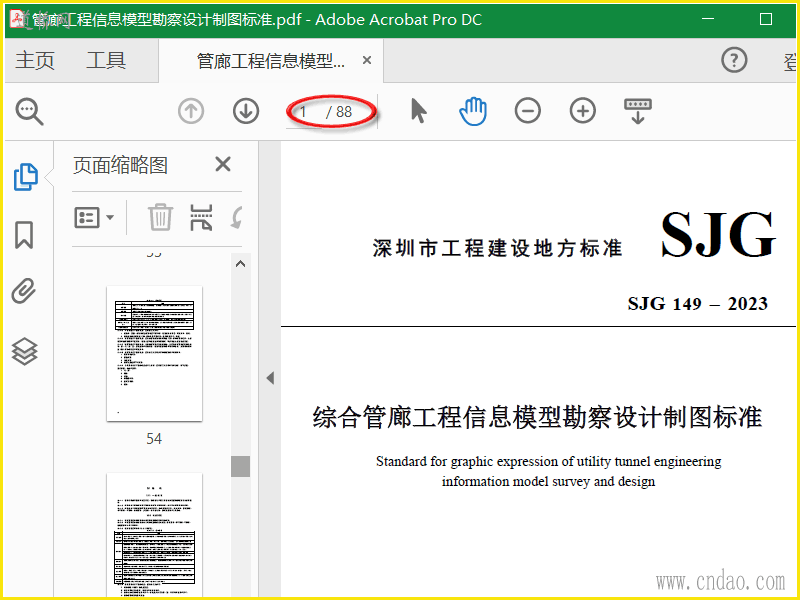Click the insert pages icon in the thumbnail panel
This screenshot has height=600, width=800.
pyautogui.click(x=201, y=217)
